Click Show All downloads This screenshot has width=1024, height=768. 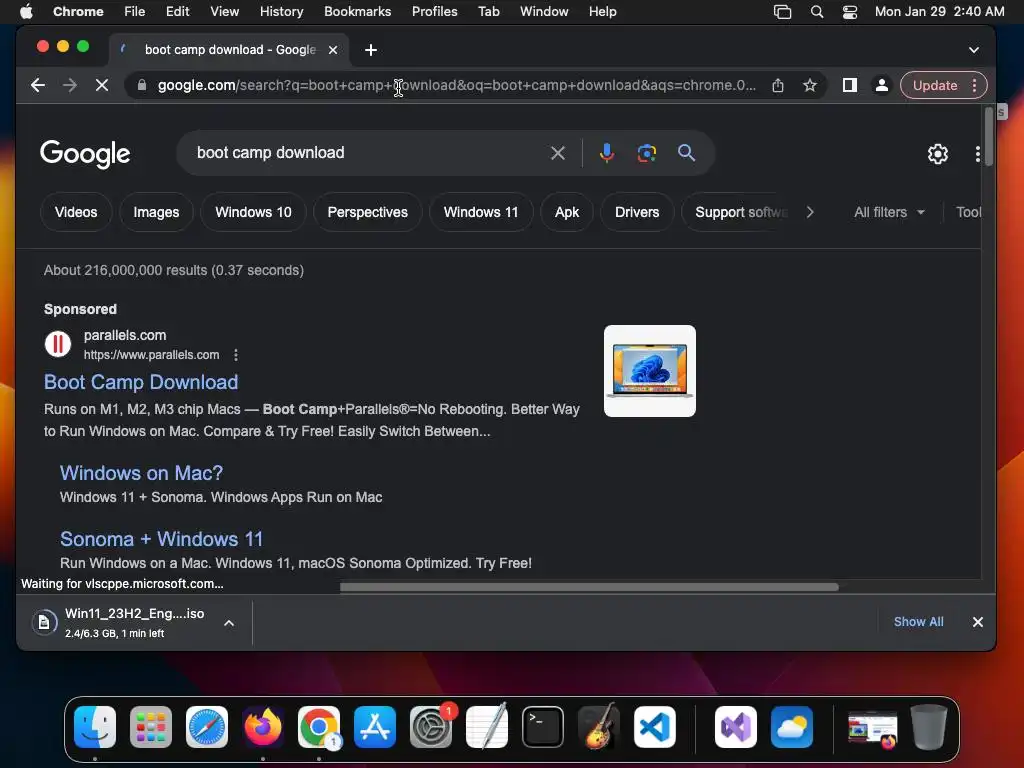coord(918,622)
